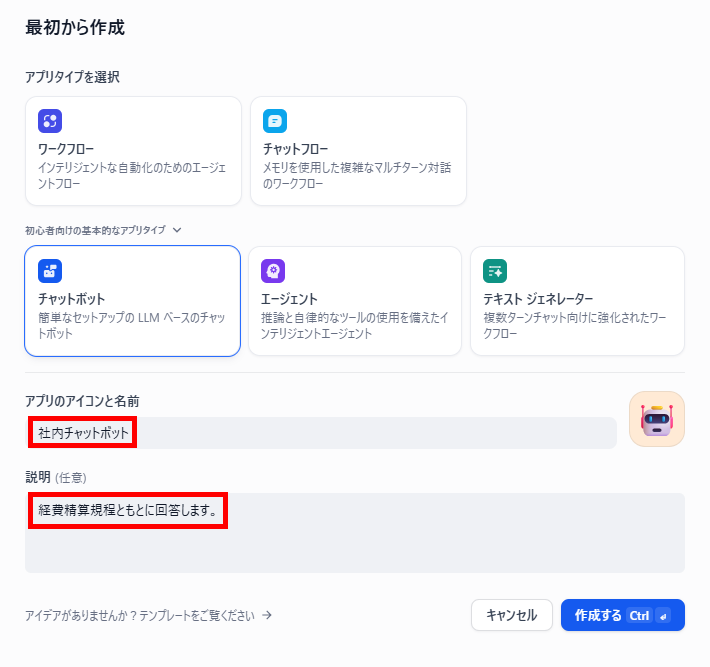710x667 pixels.
Task: Collapse 初心者向けの基本的なアプリタイプ section
Action: coord(103,230)
